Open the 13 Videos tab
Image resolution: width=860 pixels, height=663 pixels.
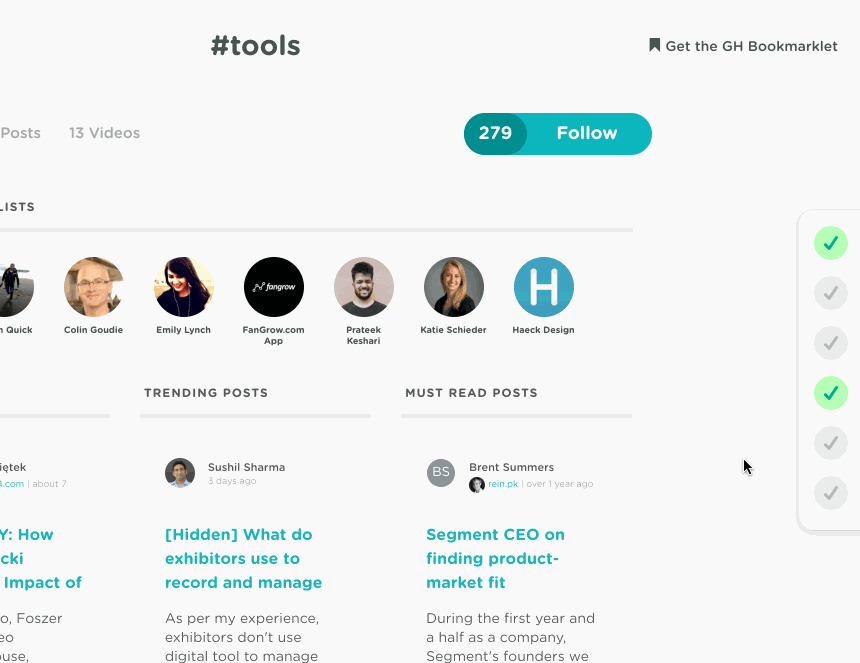tap(104, 133)
